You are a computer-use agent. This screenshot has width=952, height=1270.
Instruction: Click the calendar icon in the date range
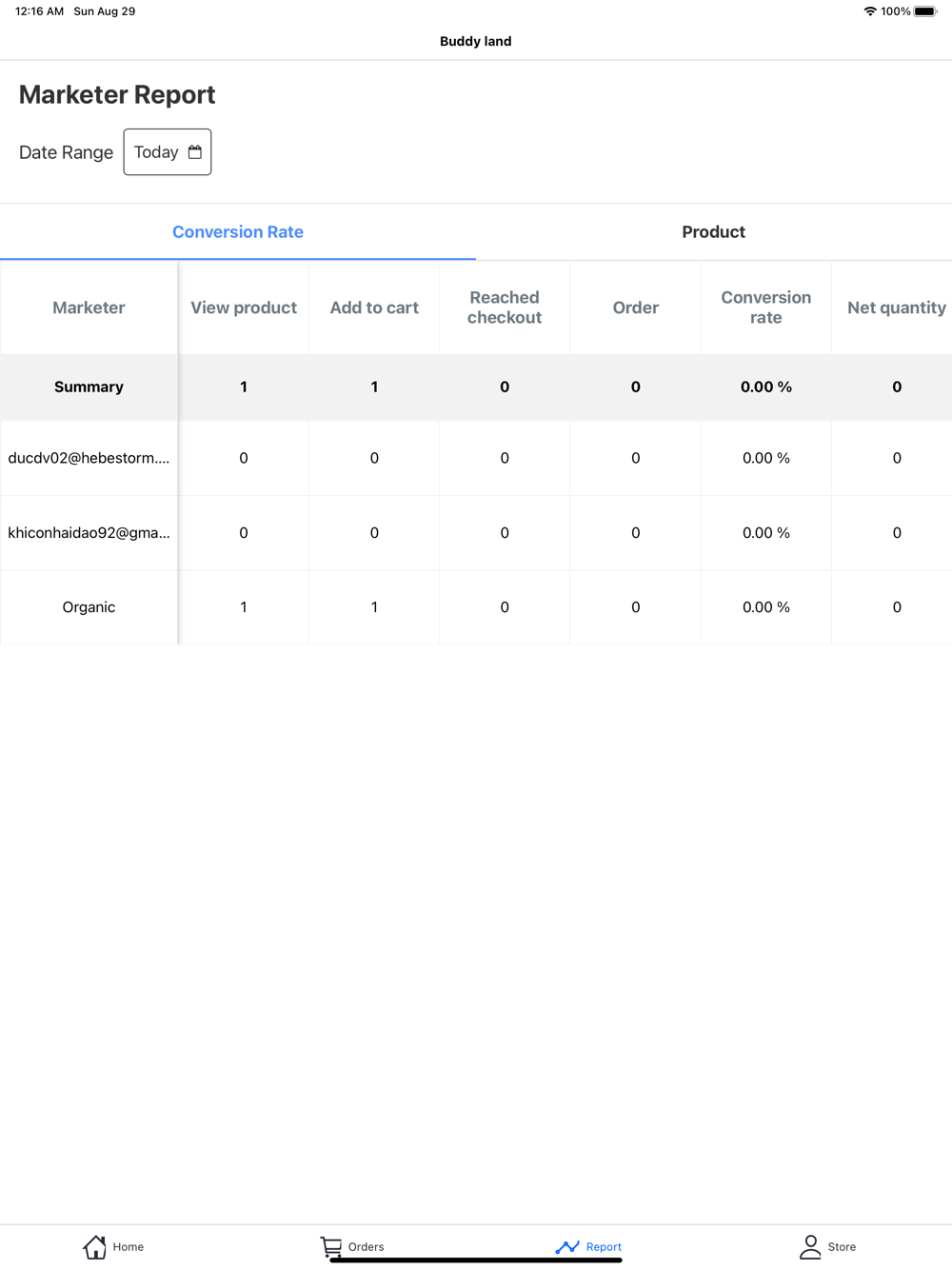[195, 152]
